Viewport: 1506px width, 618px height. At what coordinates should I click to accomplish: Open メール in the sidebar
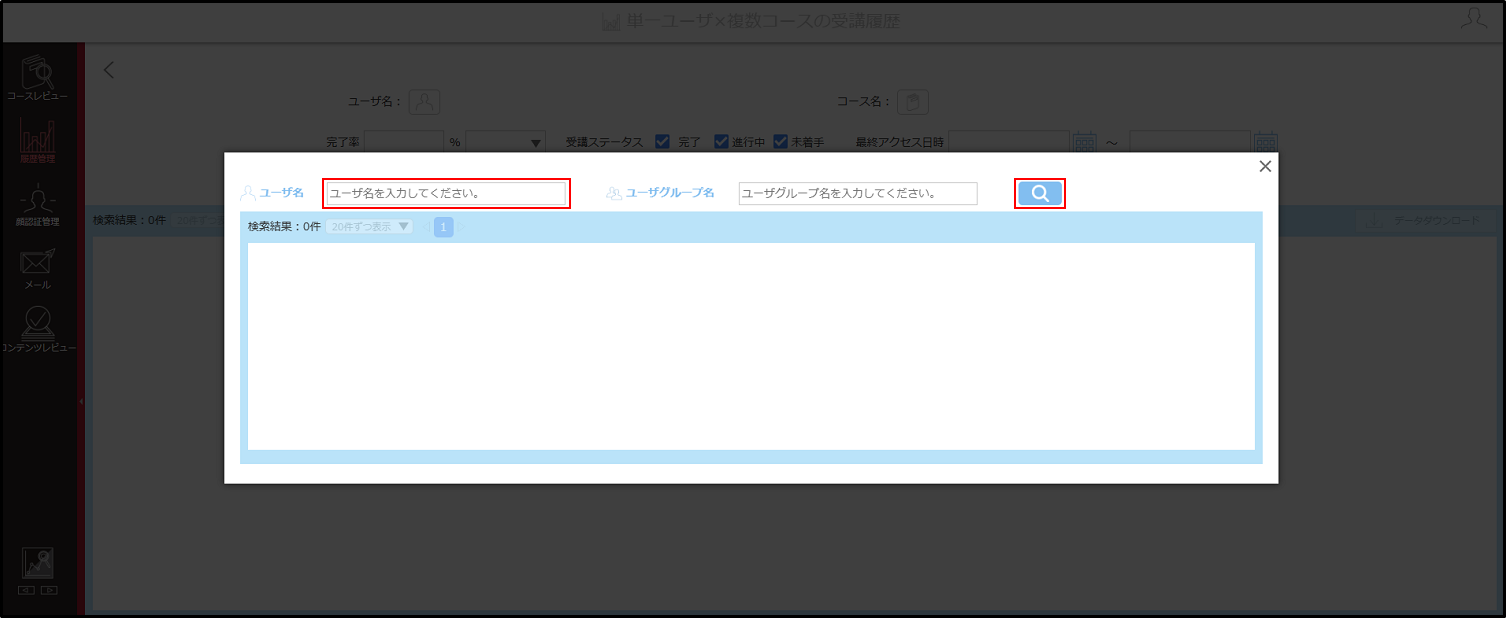tap(38, 268)
